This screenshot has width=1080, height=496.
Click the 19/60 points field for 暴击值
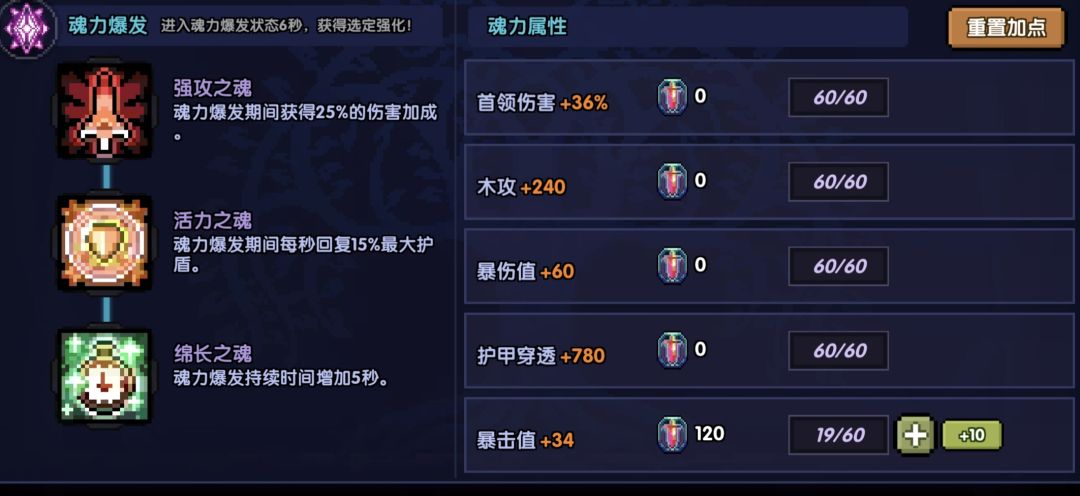(839, 435)
